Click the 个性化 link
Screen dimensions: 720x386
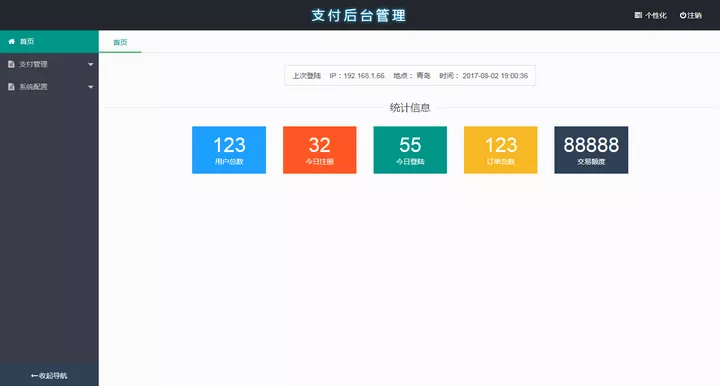point(651,15)
